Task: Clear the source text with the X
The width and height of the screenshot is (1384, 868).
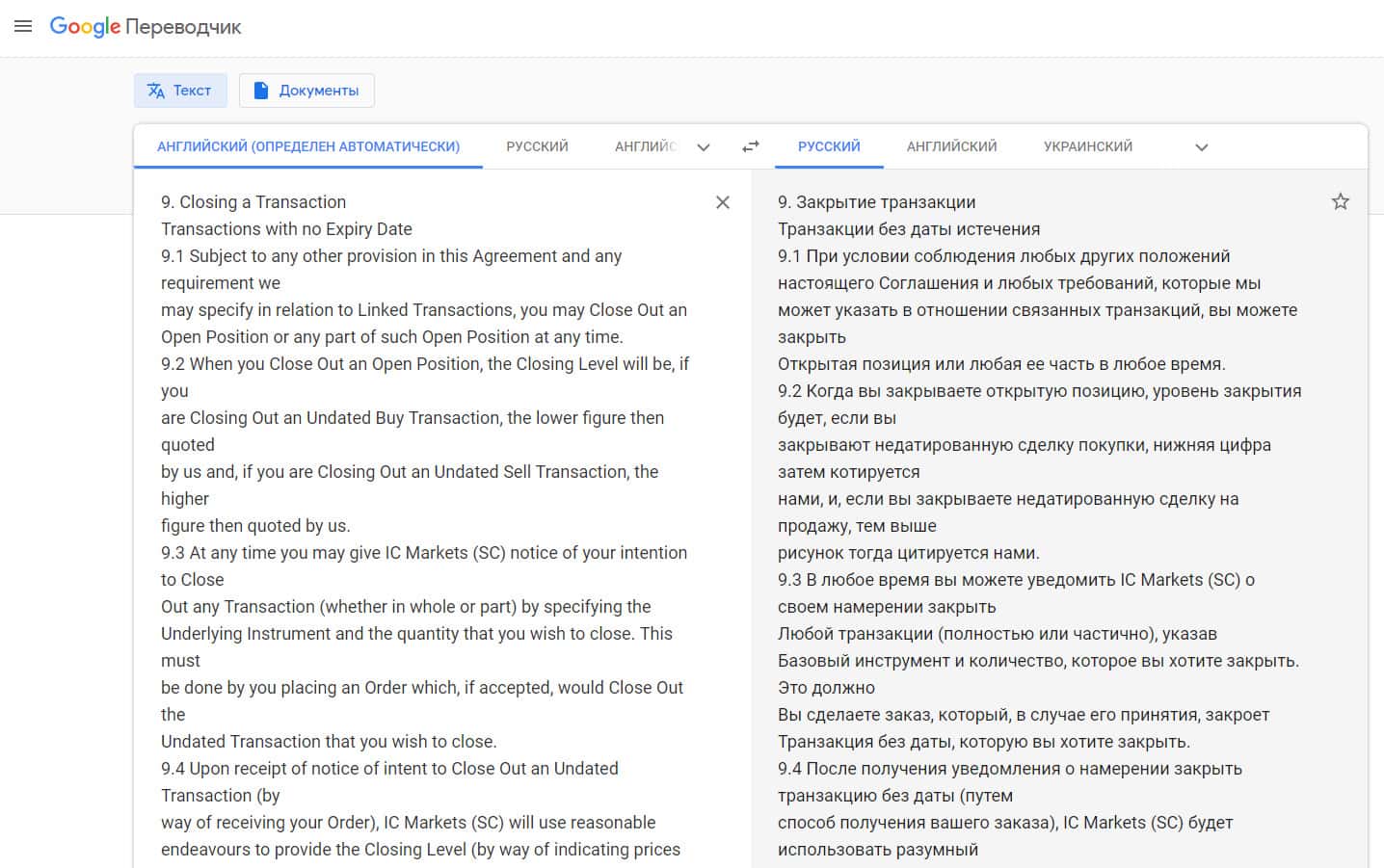Action: coord(723,202)
